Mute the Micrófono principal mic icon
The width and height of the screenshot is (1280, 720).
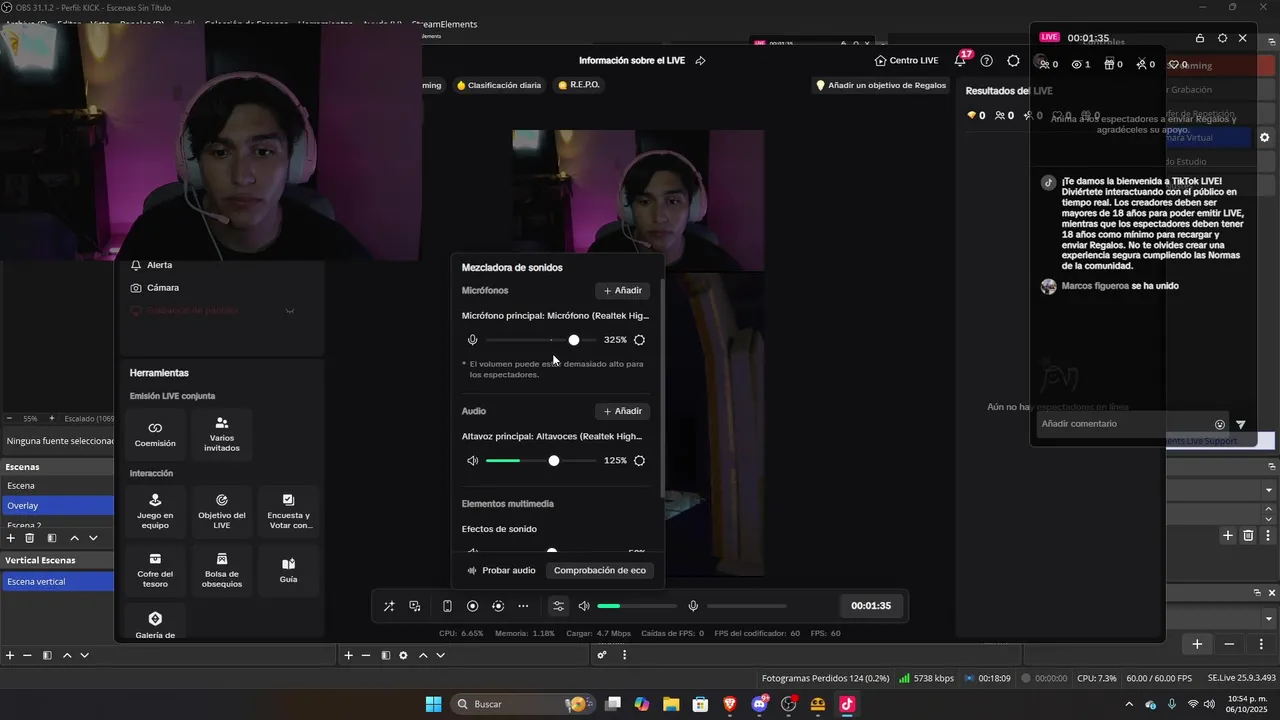[472, 340]
